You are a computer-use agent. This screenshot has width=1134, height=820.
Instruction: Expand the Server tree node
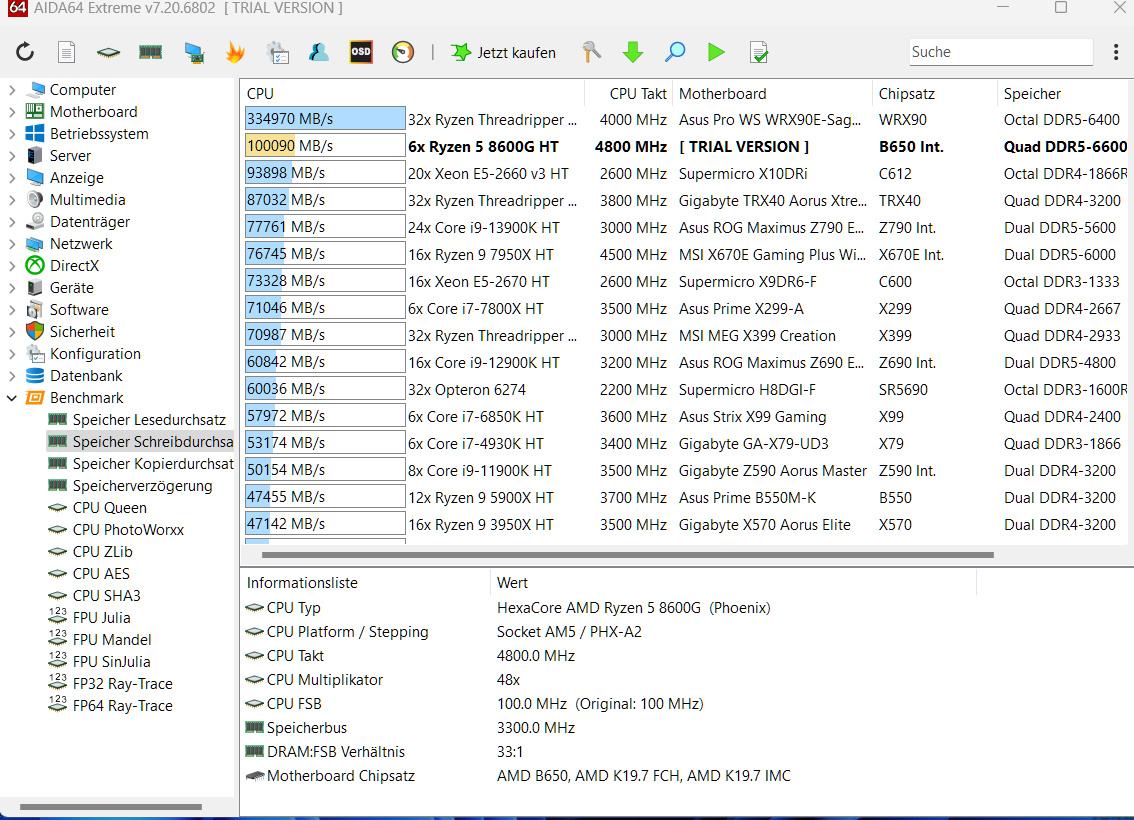pyautogui.click(x=12, y=155)
